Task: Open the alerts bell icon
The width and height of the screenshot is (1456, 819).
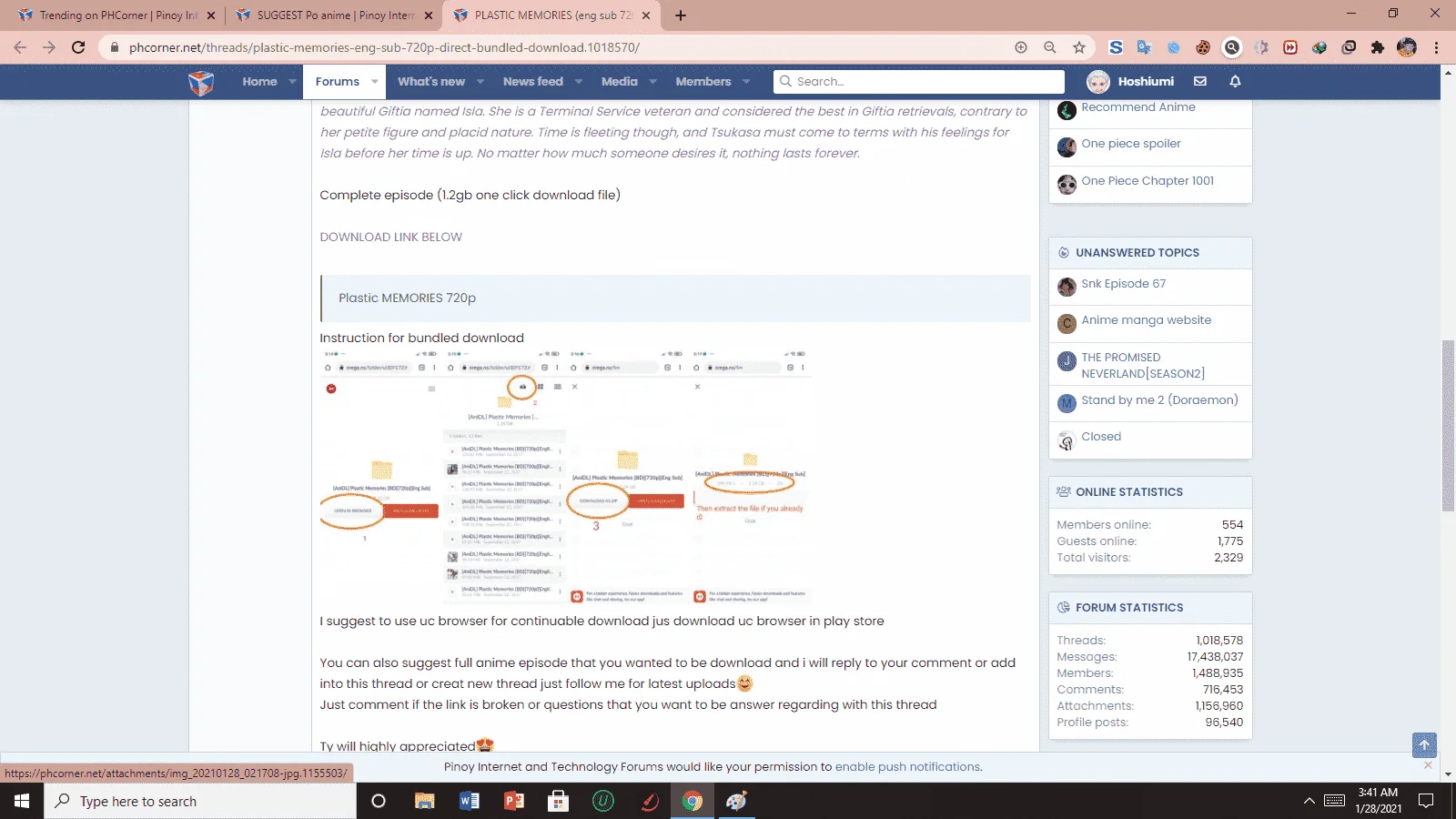Action: 1235,81
